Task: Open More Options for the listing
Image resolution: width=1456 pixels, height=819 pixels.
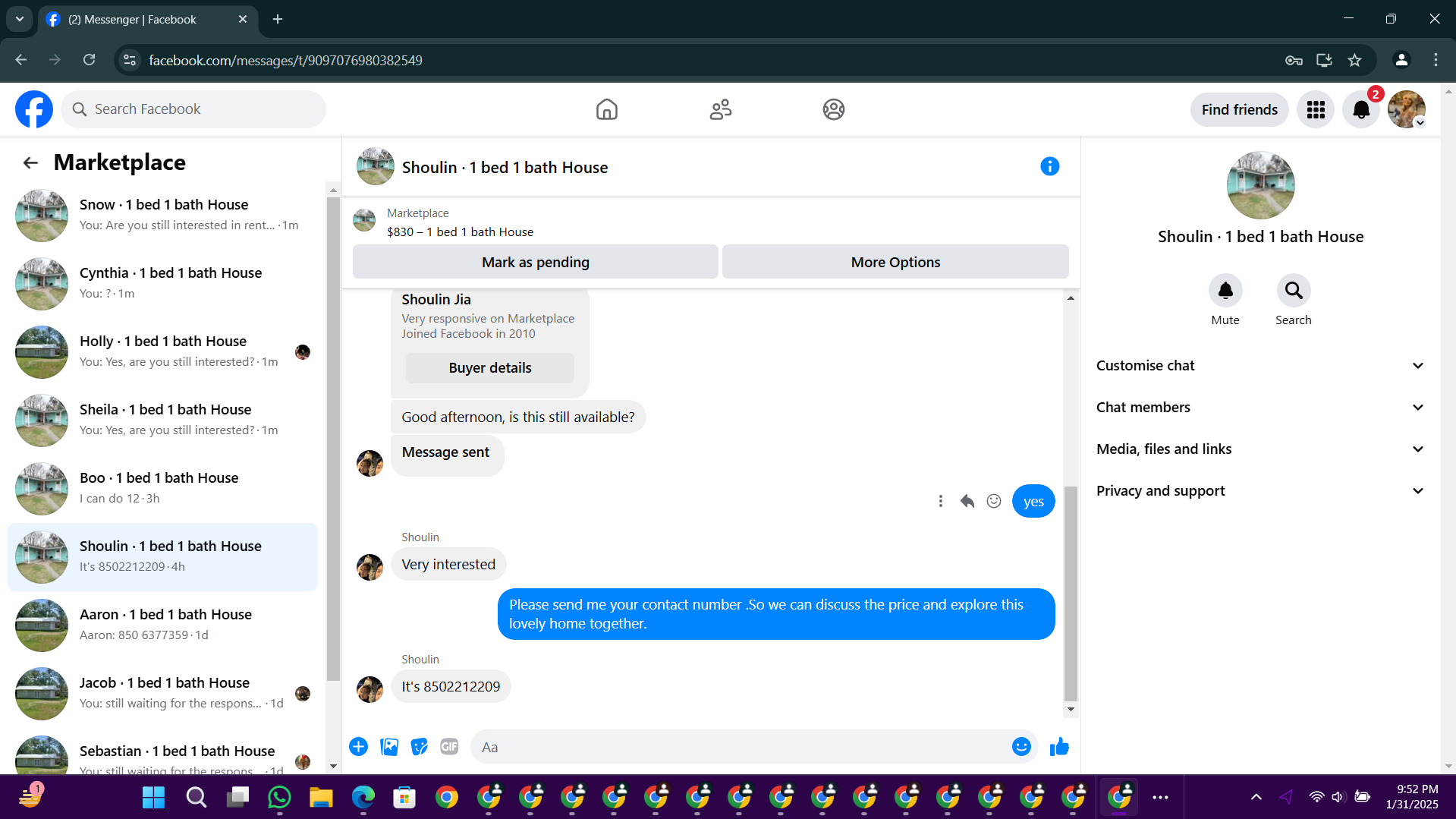Action: (895, 262)
